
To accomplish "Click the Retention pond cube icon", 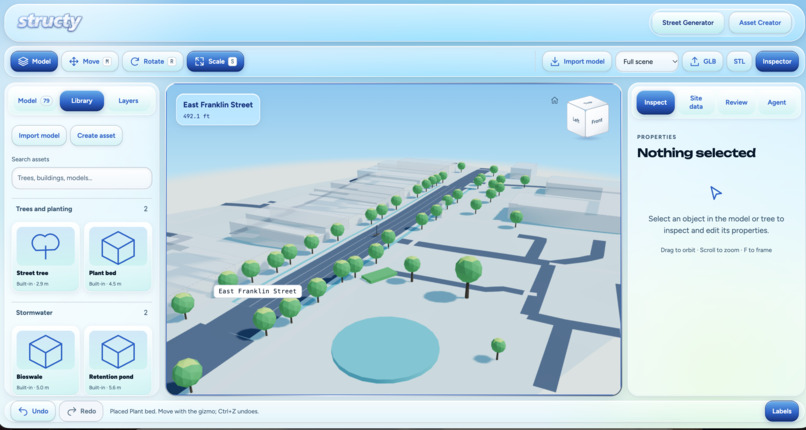I will (x=118, y=350).
